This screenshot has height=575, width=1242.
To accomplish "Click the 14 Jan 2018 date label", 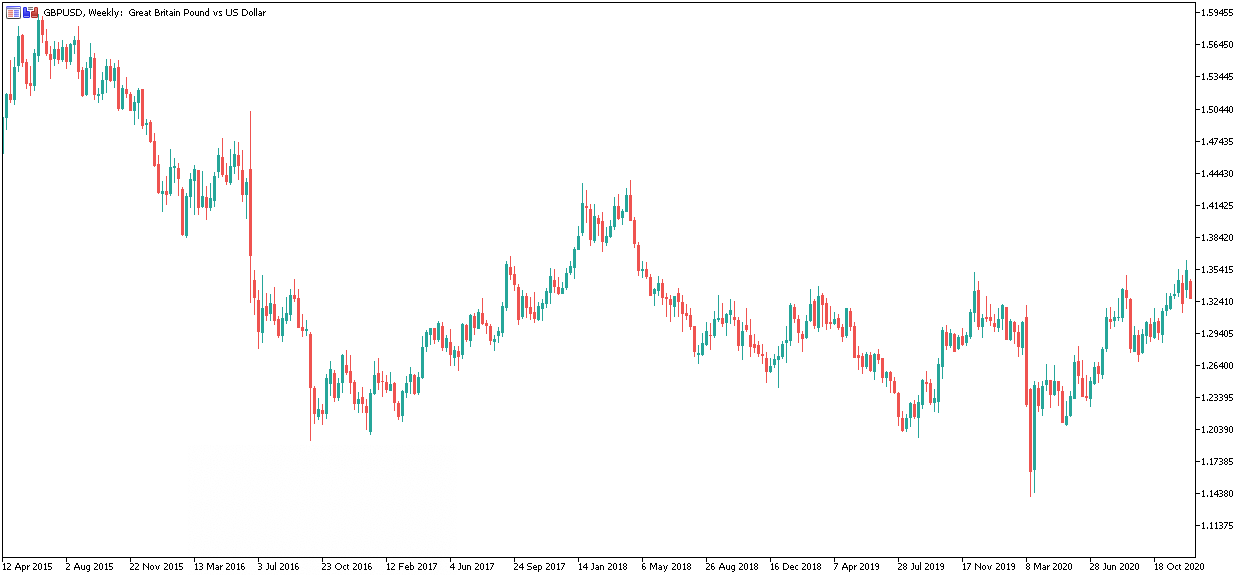I will pos(603,566).
